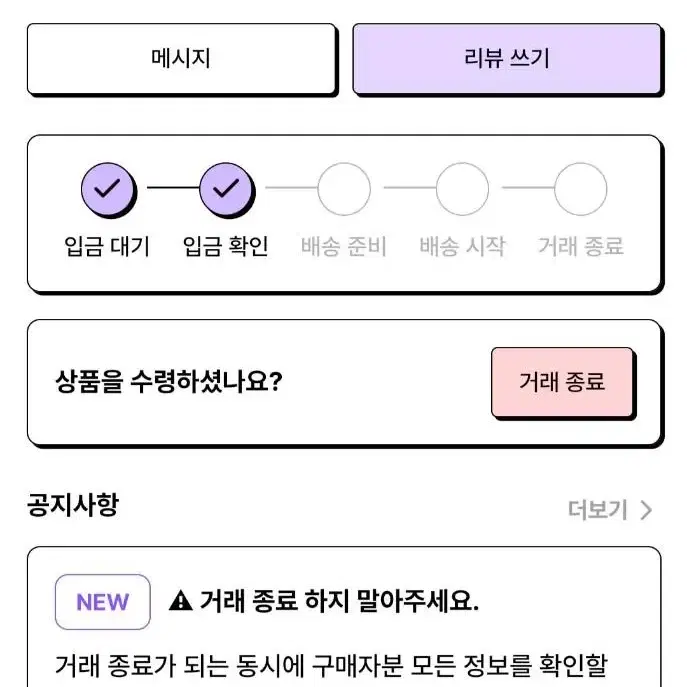Open the 거래 종료 하지 말아주세요 notice title

pyautogui.click(x=339, y=600)
